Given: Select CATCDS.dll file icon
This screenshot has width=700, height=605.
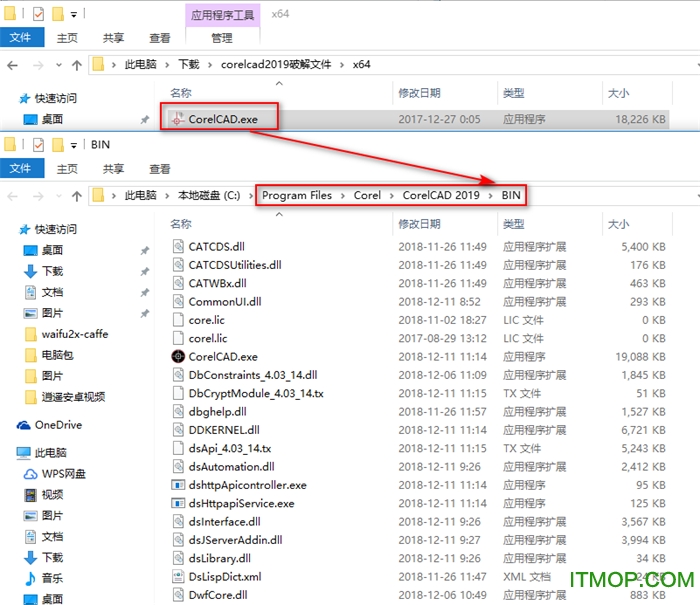Looking at the screenshot, I should 178,246.
